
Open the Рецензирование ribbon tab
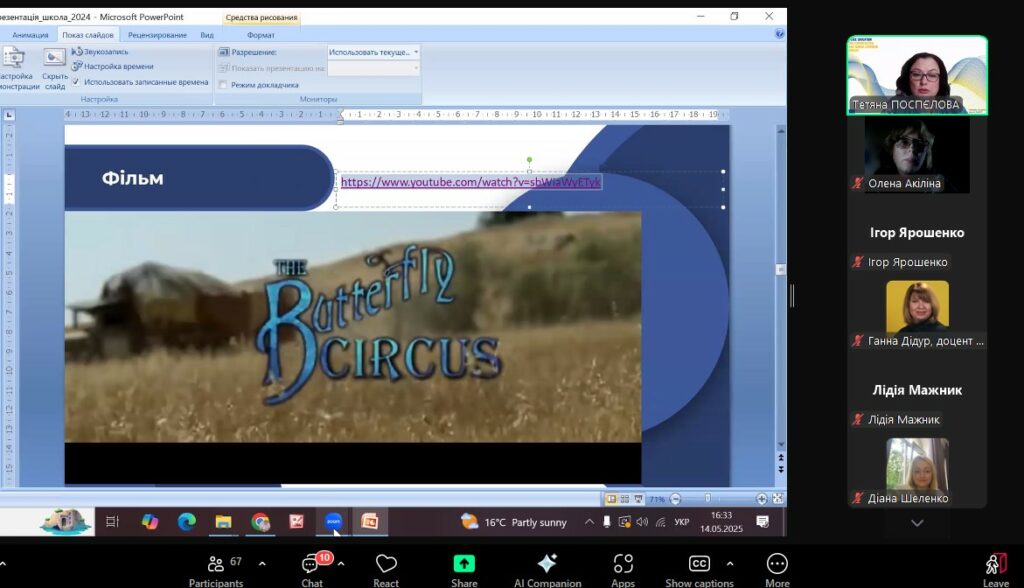pyautogui.click(x=157, y=35)
